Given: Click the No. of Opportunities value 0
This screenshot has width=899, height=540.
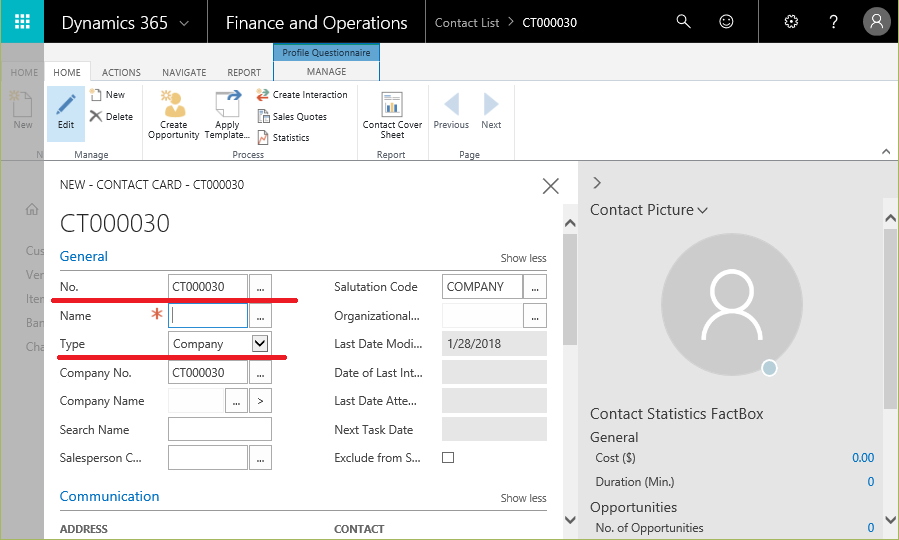Looking at the screenshot, I should 870,527.
